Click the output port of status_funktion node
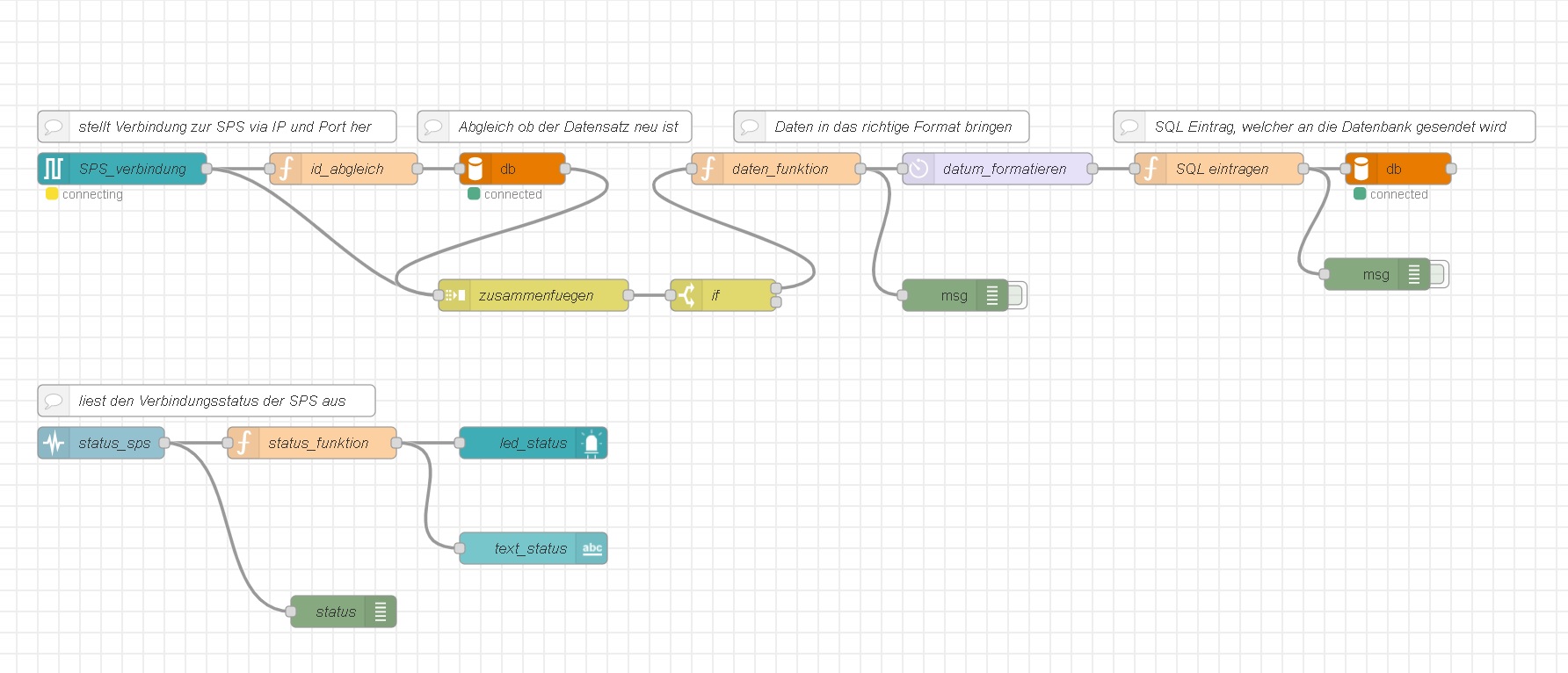This screenshot has height=673, width=1568. [x=396, y=443]
